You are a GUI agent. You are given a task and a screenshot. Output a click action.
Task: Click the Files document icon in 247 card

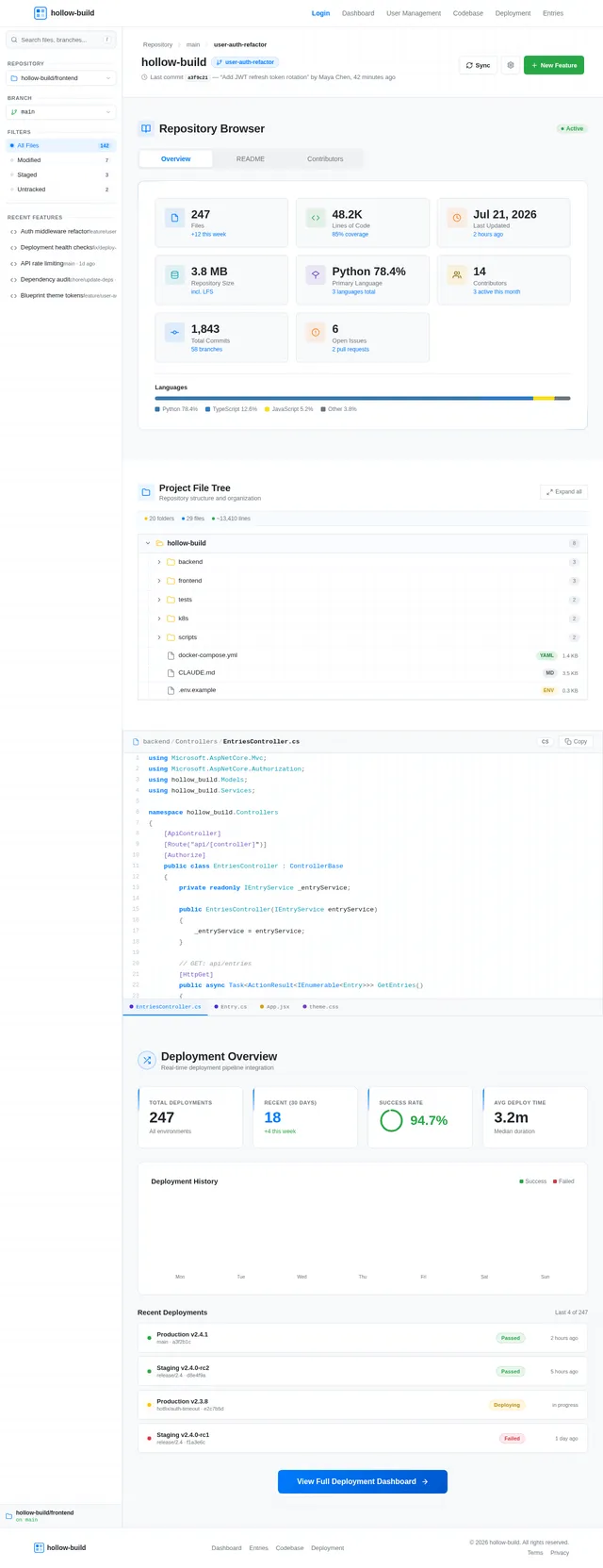[174, 218]
